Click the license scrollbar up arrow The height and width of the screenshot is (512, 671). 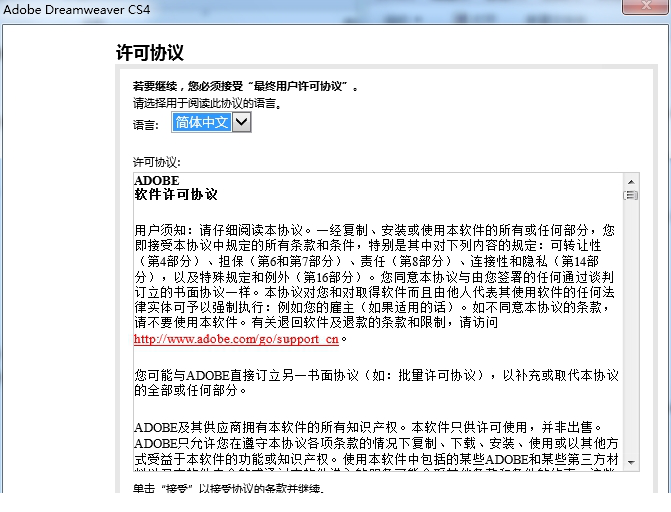pyautogui.click(x=631, y=182)
